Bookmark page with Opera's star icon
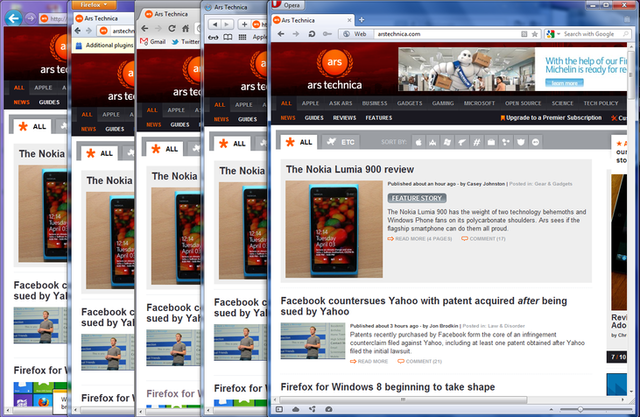Screen dimensions: 640x417 click(535, 34)
